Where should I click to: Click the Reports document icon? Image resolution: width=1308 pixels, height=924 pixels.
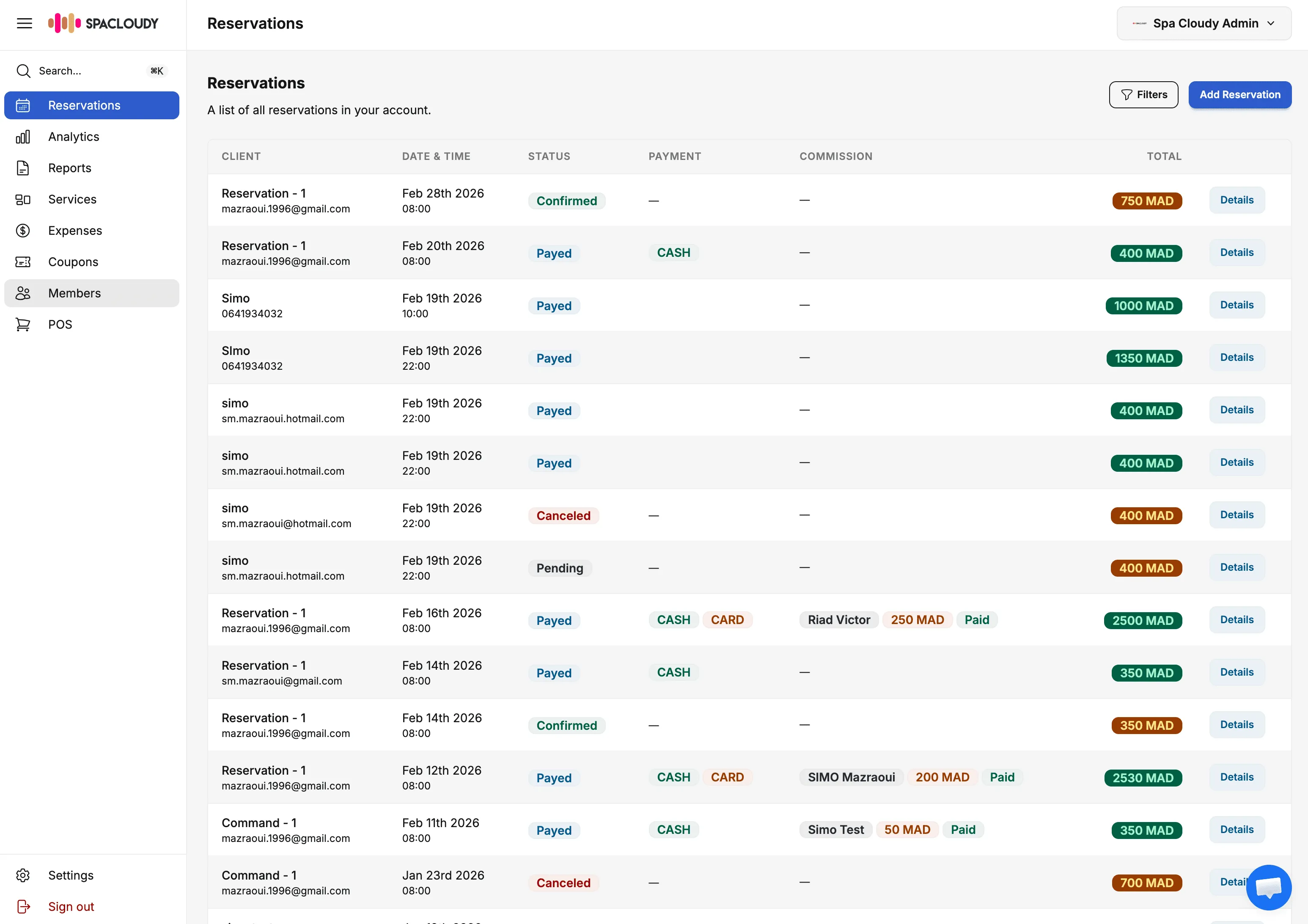tap(23, 168)
